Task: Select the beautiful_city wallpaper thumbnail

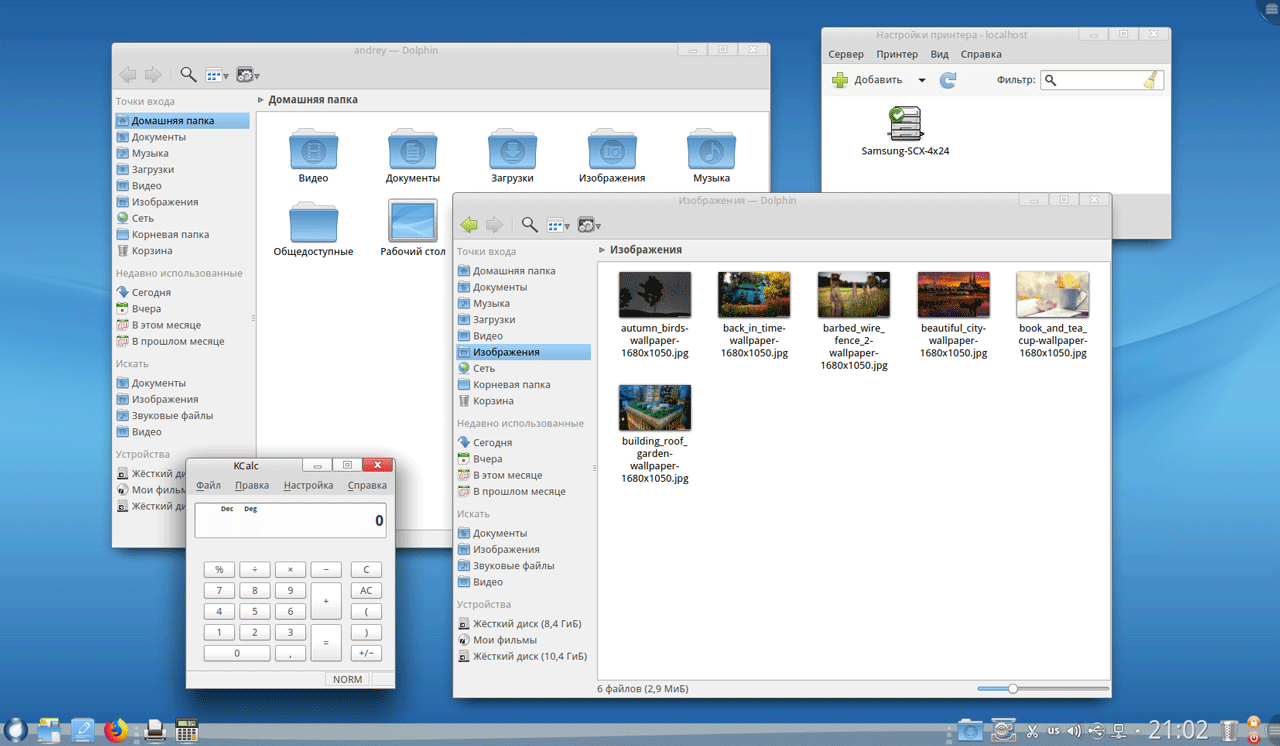Action: coord(953,294)
